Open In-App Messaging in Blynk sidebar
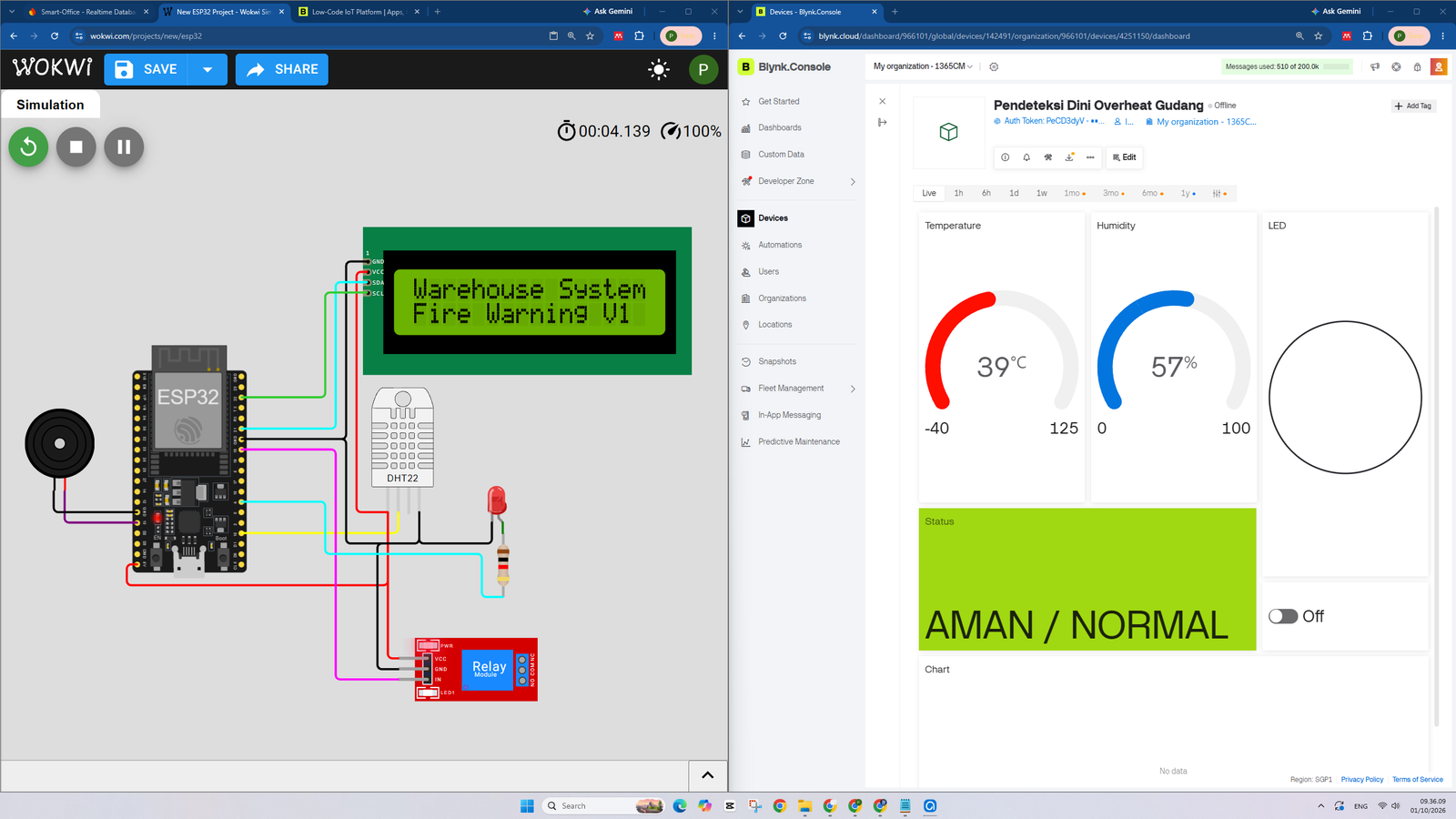The width and height of the screenshot is (1456, 819). coord(789,415)
